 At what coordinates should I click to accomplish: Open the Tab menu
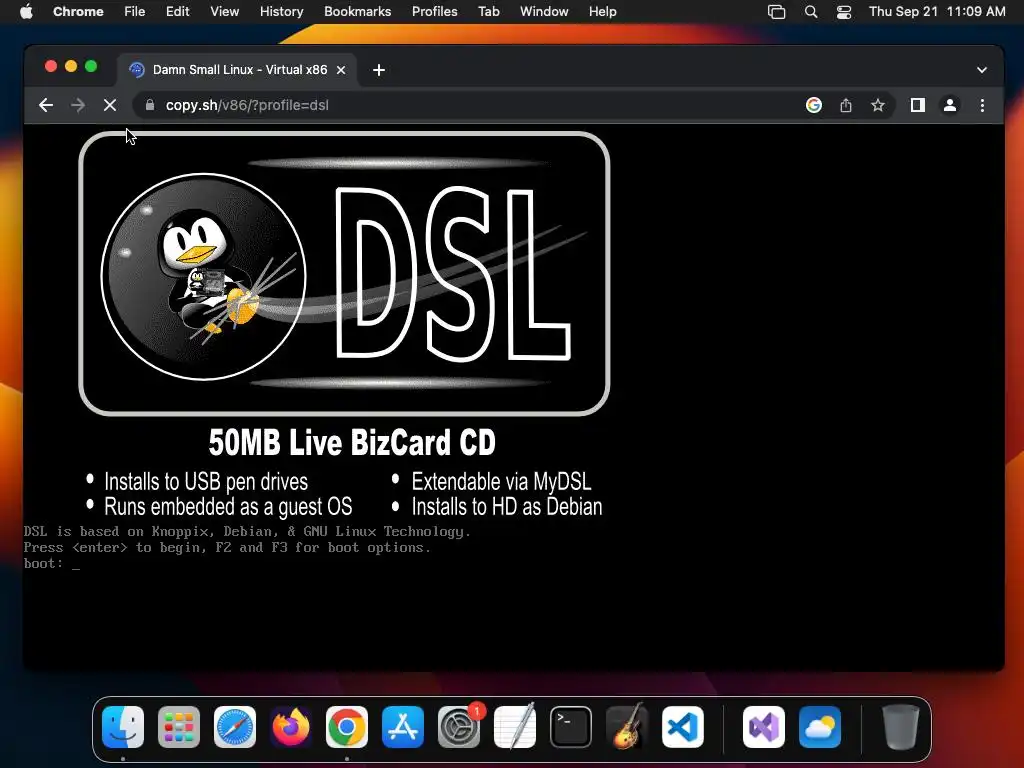488,11
